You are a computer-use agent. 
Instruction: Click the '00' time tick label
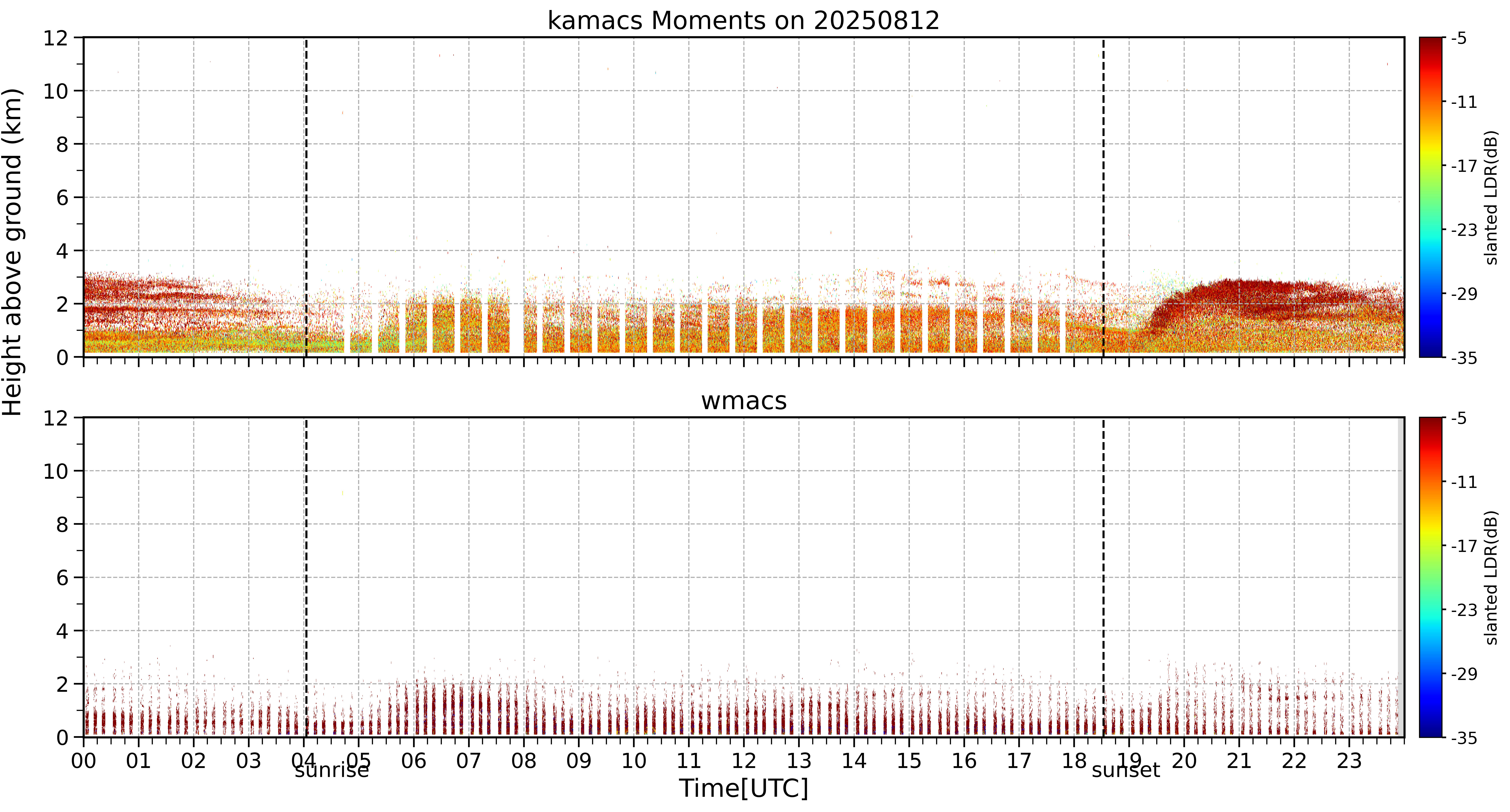click(84, 761)
